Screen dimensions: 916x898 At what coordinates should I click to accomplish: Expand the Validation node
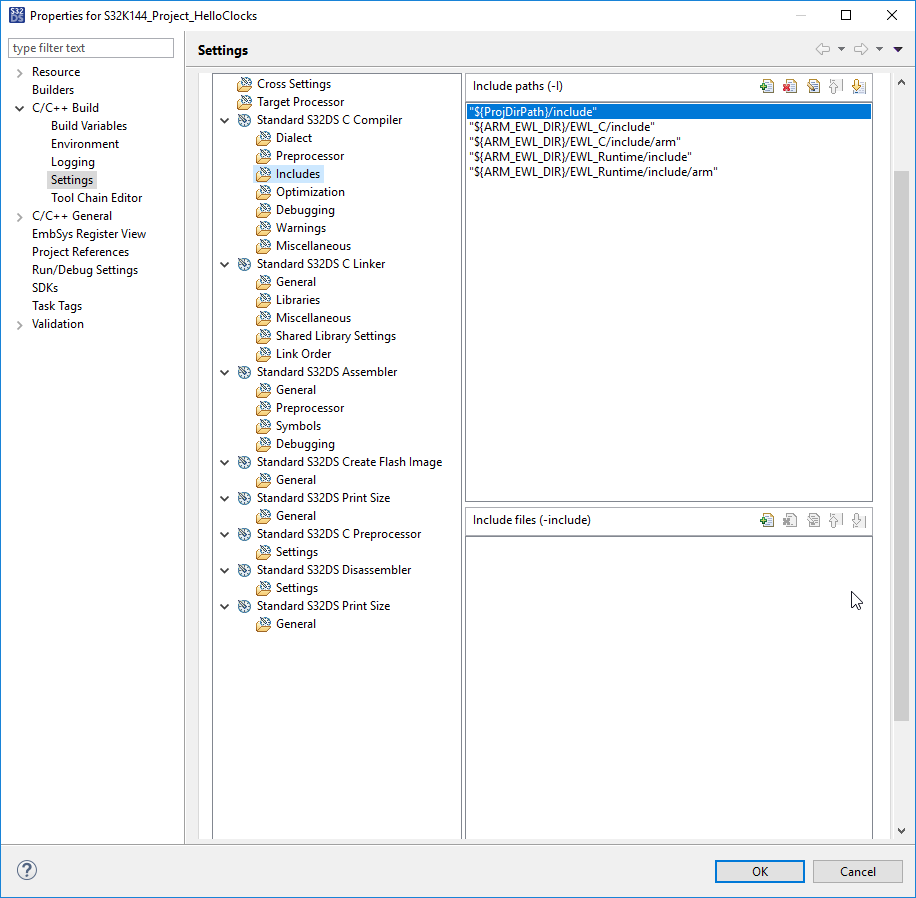tap(19, 325)
